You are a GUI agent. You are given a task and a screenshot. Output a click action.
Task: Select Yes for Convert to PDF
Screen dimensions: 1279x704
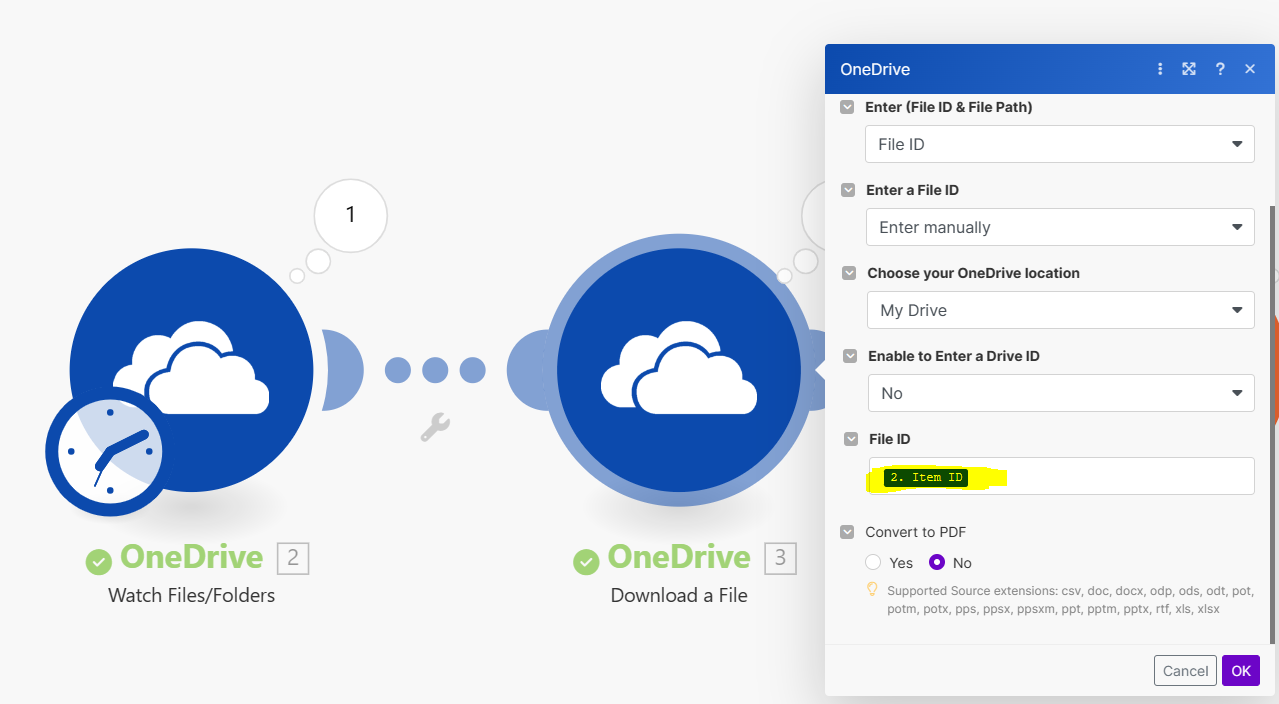pos(872,562)
